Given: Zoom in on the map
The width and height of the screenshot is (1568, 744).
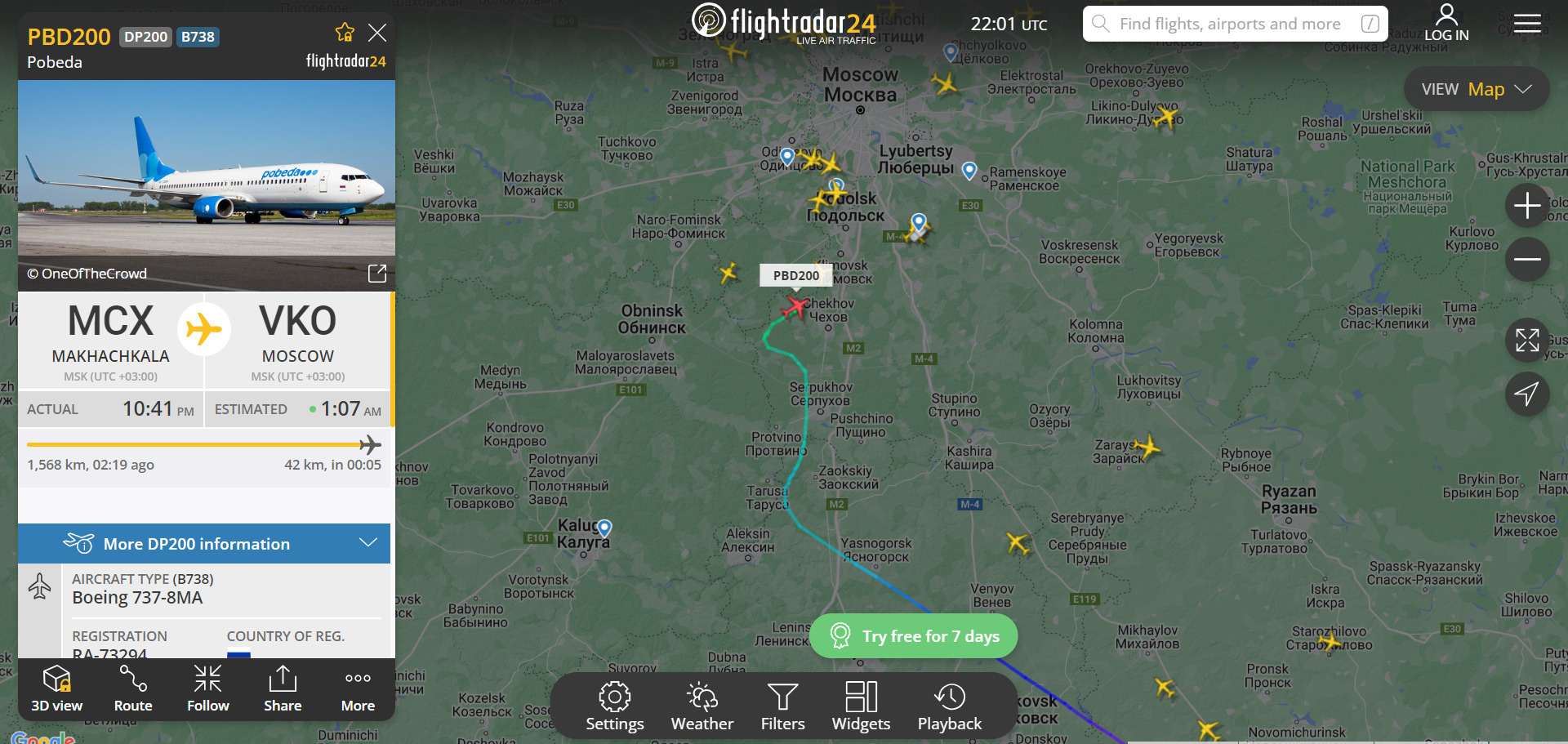Looking at the screenshot, I should click(x=1527, y=205).
